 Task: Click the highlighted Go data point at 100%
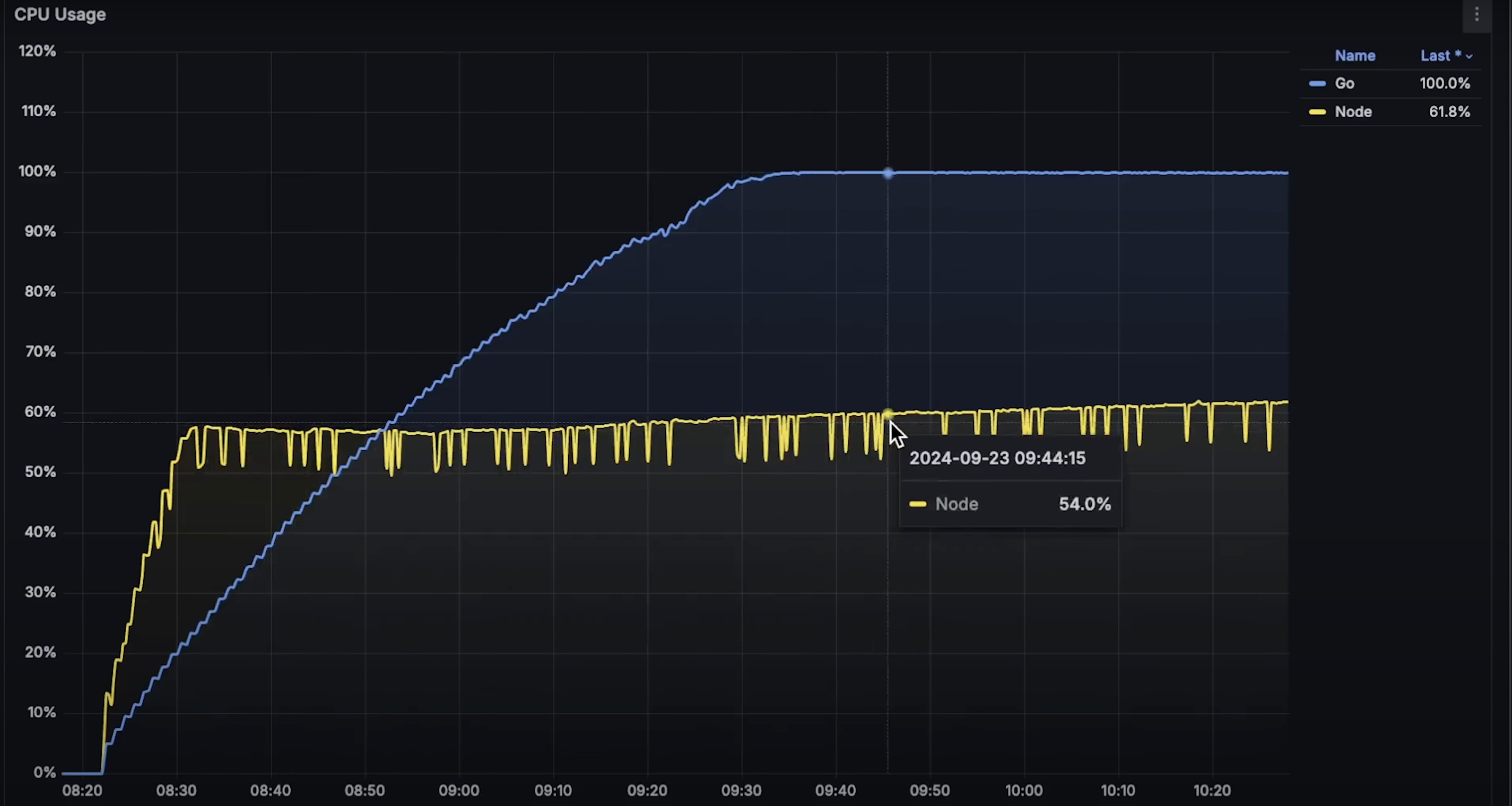coord(888,173)
